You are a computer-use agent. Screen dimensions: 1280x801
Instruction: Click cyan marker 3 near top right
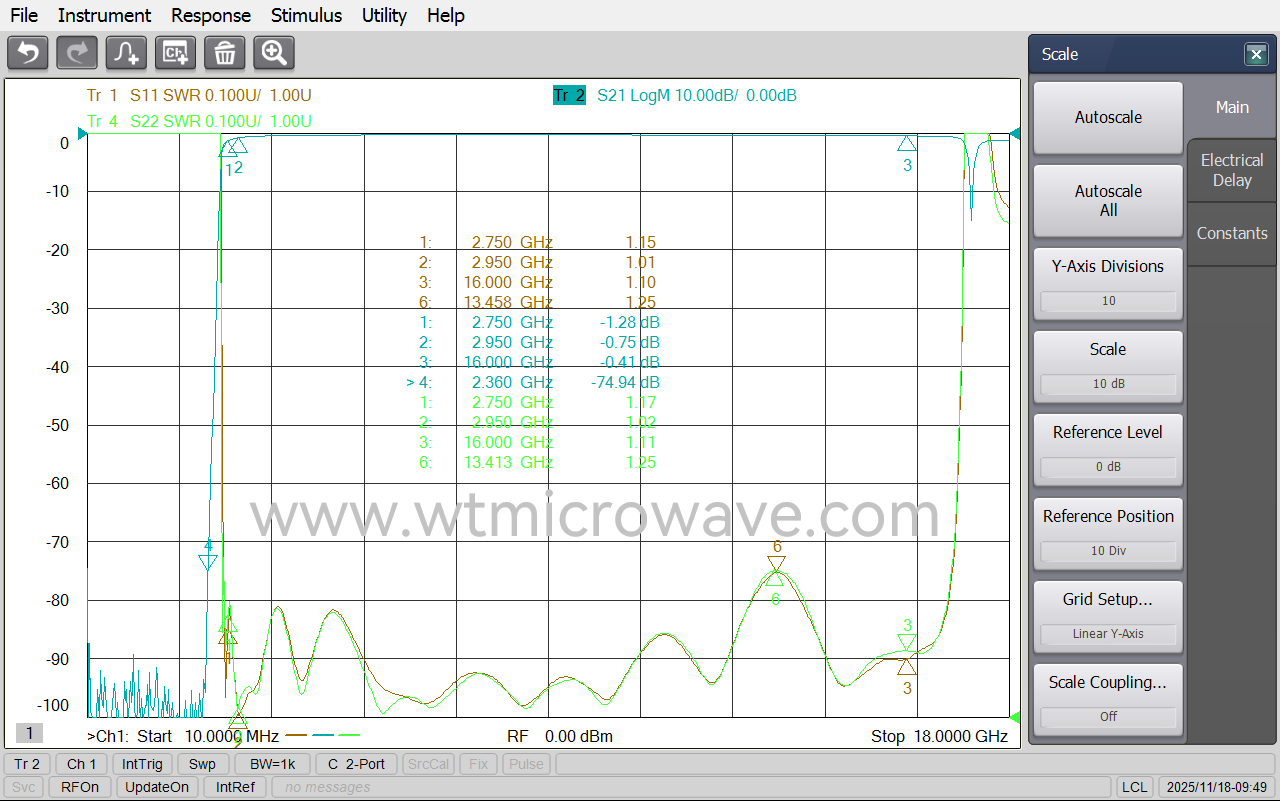pyautogui.click(x=907, y=144)
